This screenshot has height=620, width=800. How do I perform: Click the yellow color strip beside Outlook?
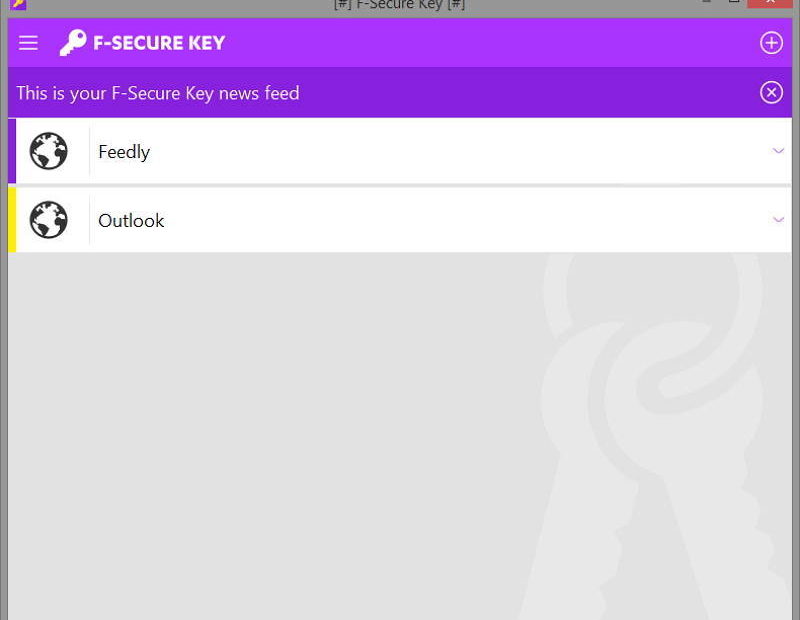(x=12, y=220)
